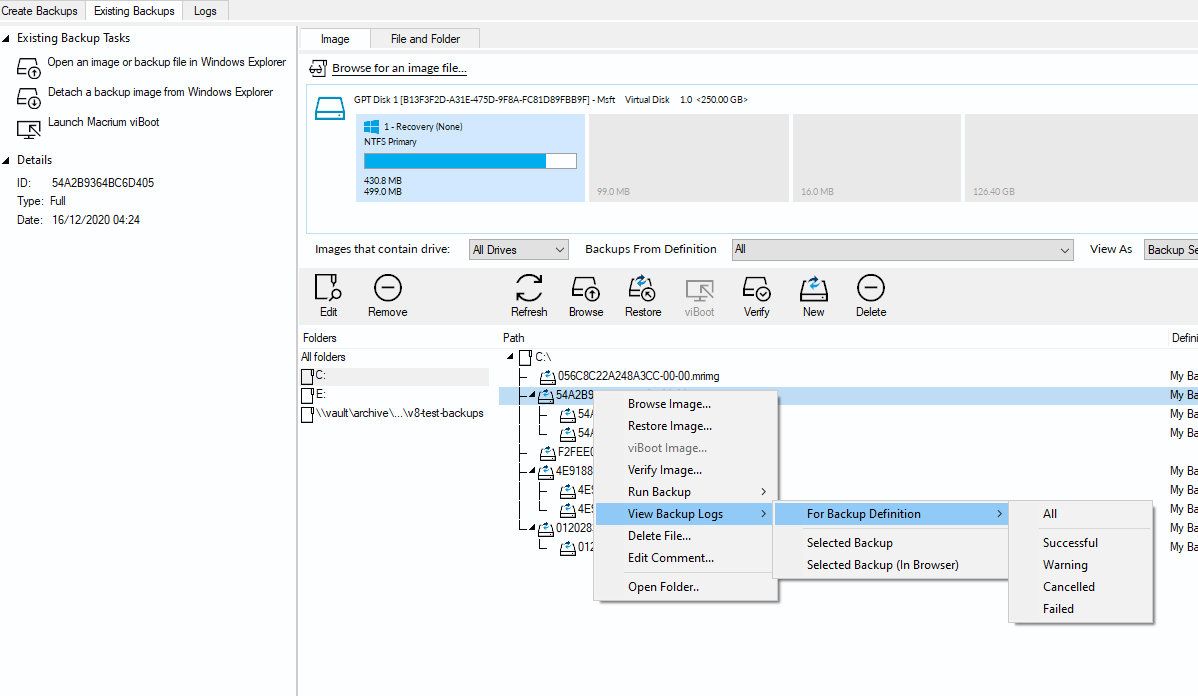Image resolution: width=1198 pixels, height=696 pixels.
Task: Choose All in the logs submenu
Action: coord(1080,514)
